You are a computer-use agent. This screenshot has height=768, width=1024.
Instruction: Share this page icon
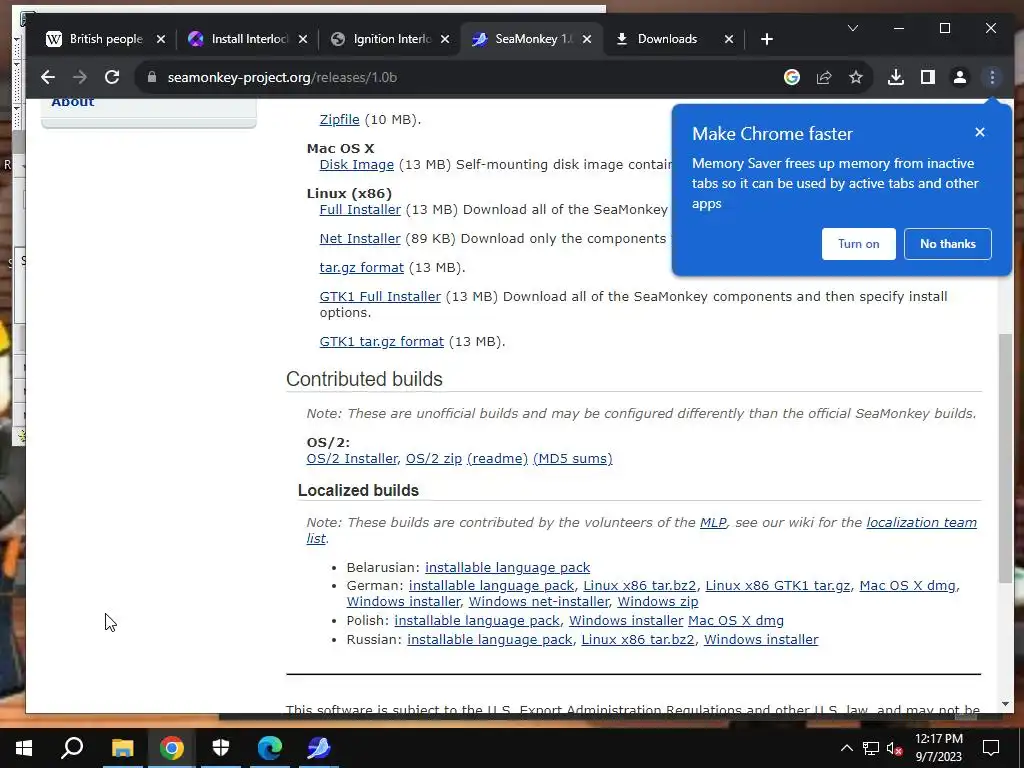coord(824,77)
